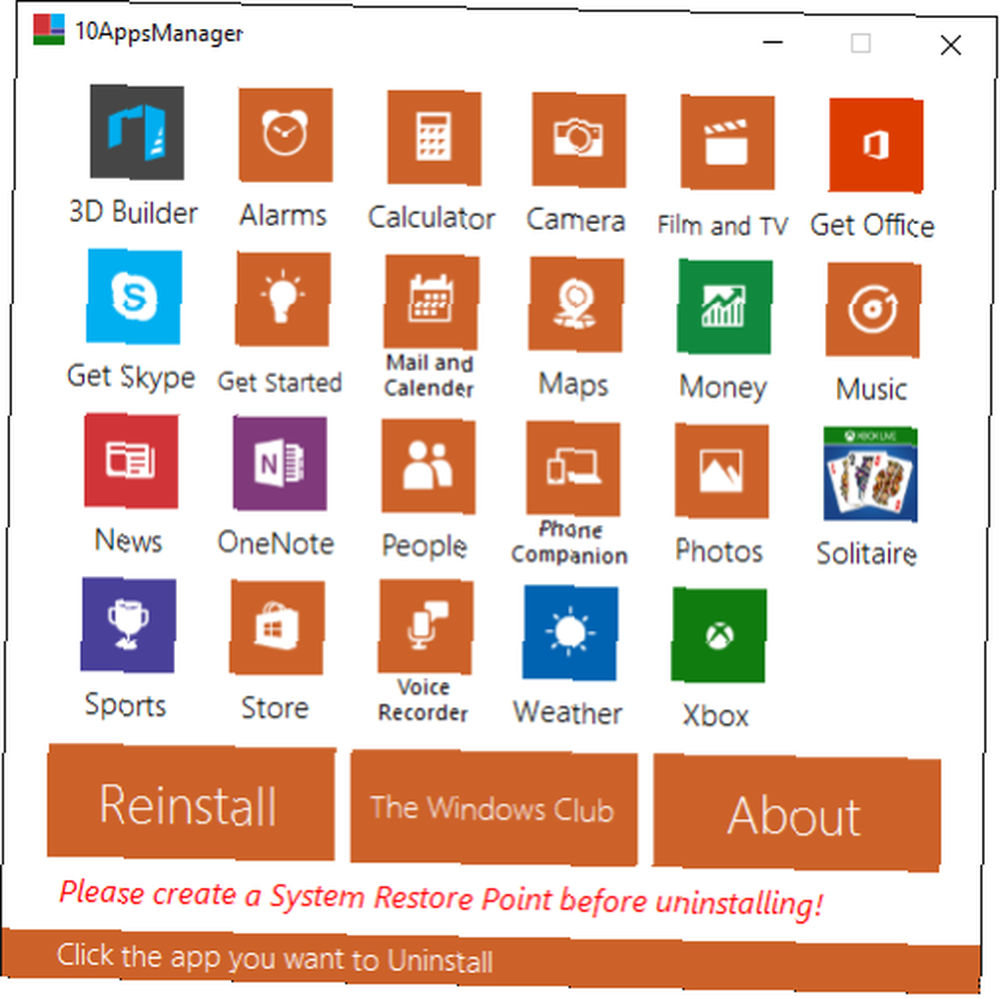Choose the Film and TV clapperboard icon
This screenshot has height=998, width=1000.
pyautogui.click(x=727, y=143)
